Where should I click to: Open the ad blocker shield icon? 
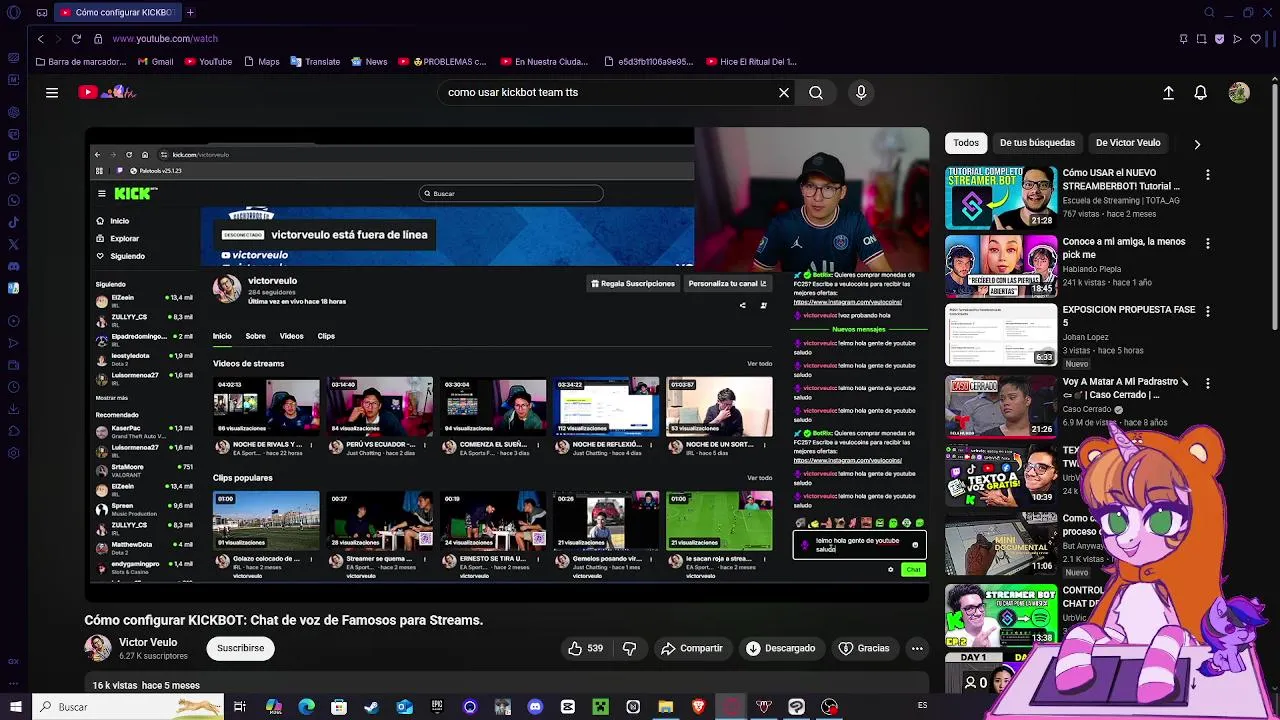(x=1219, y=39)
